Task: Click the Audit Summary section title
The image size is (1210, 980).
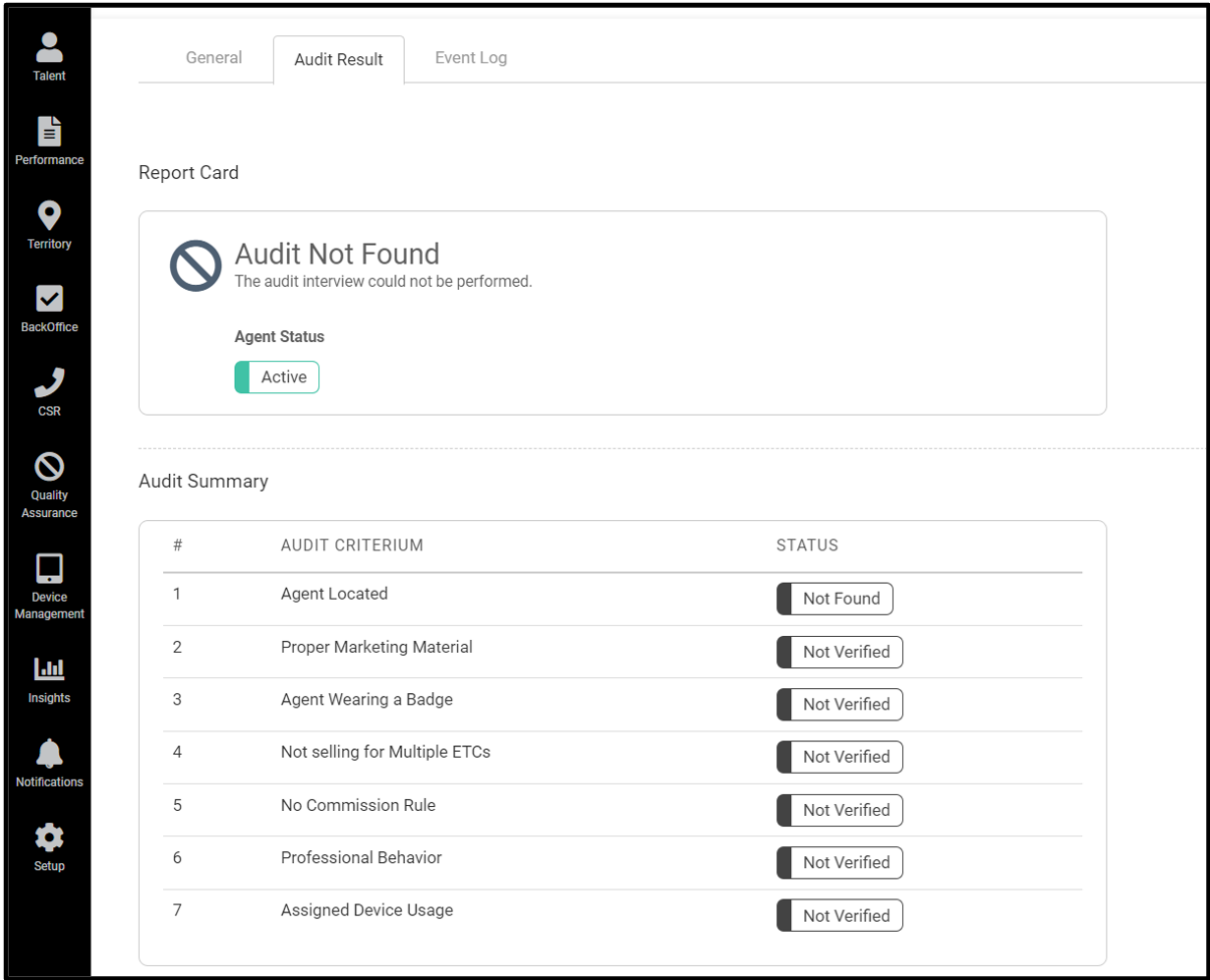Action: click(203, 482)
